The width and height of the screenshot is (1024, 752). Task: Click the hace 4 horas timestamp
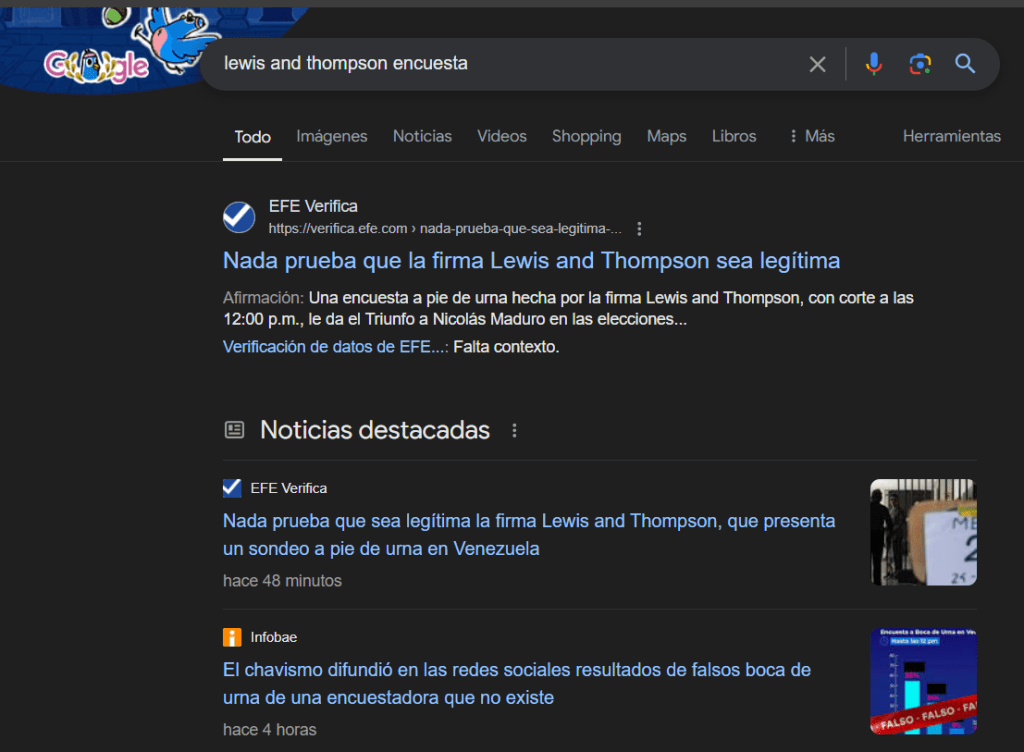(x=270, y=730)
